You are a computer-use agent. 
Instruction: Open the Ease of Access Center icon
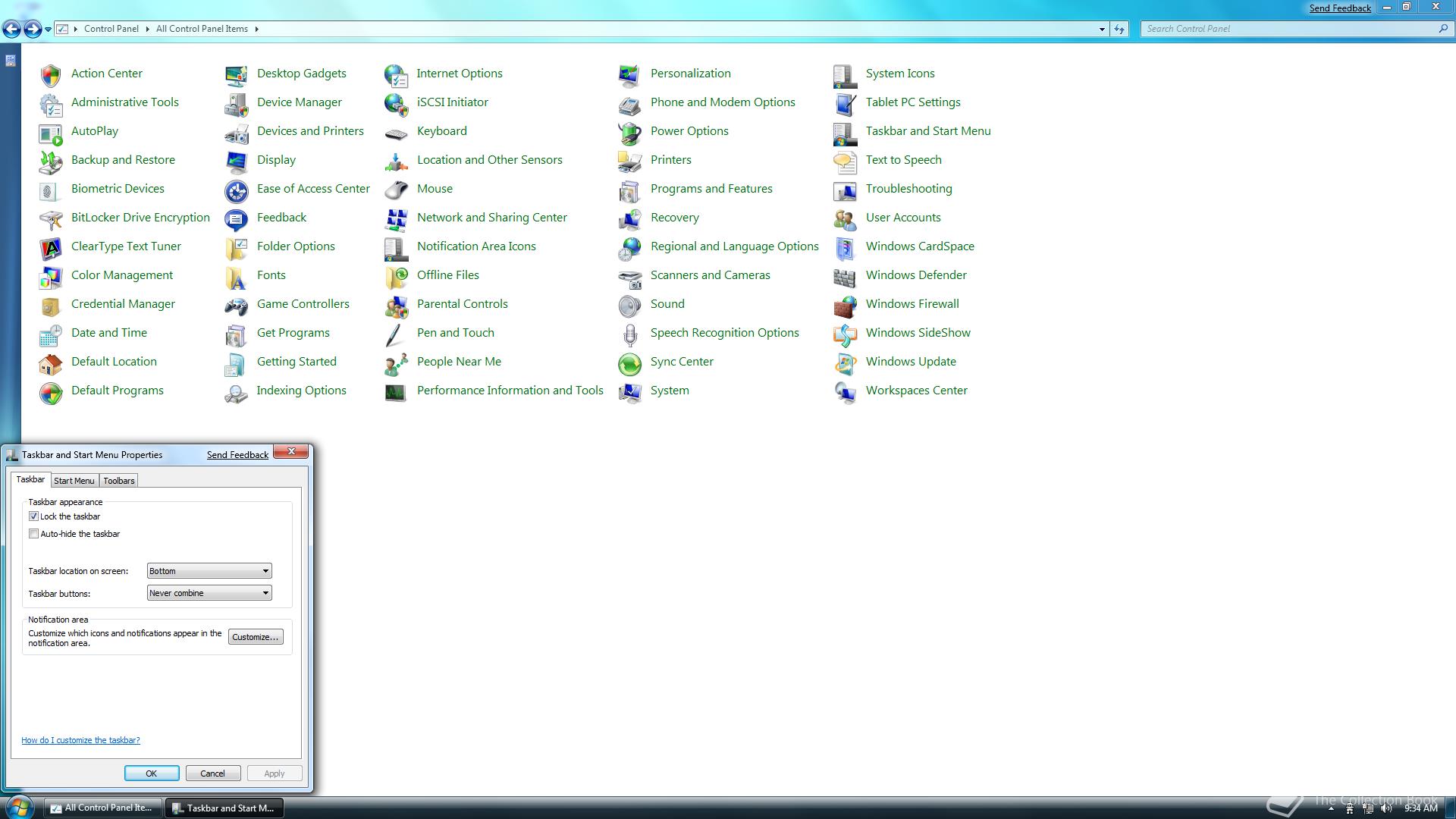[237, 190]
